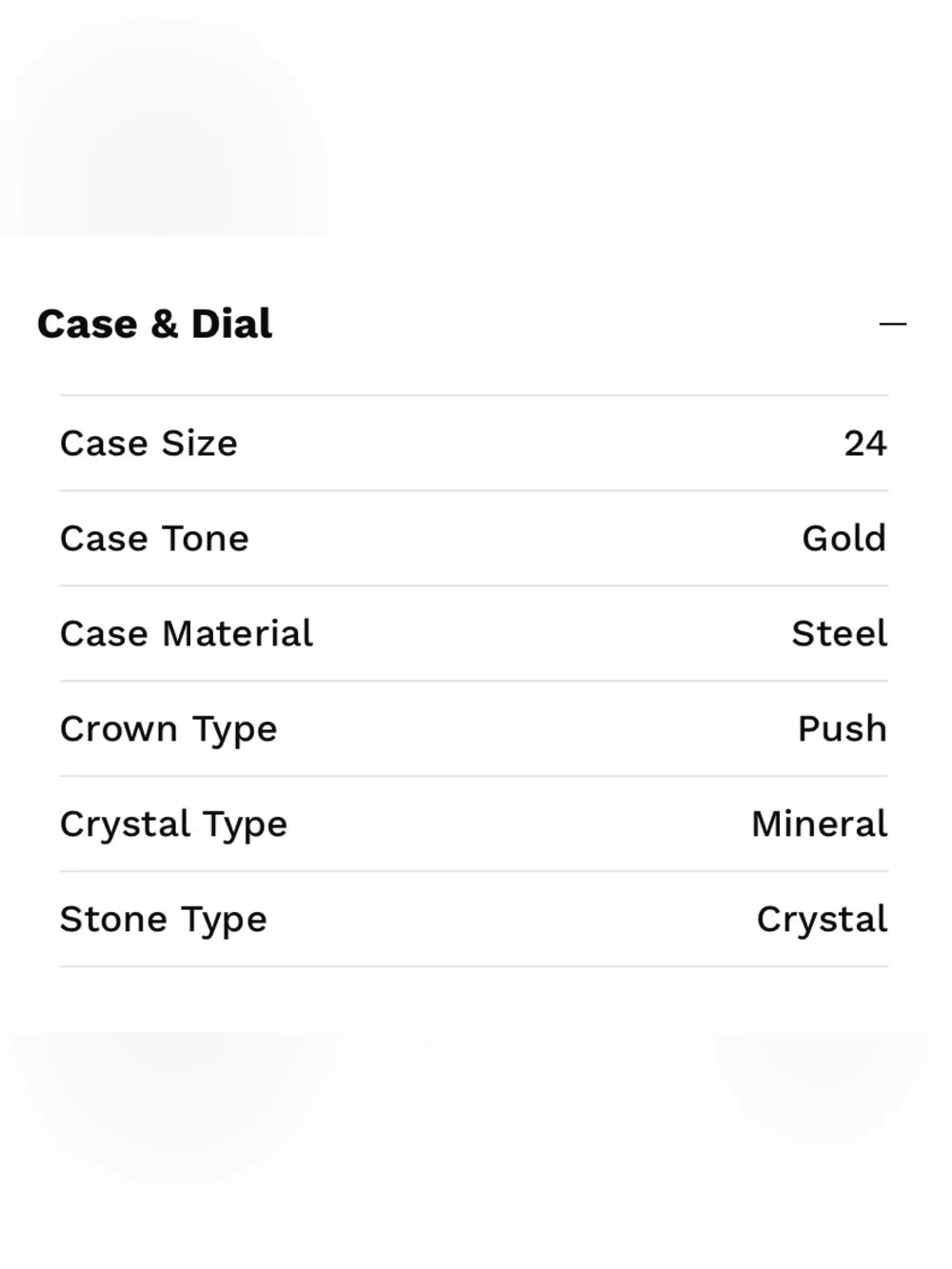Click the word Size in Case Size
The image size is (952, 1269).
point(200,444)
